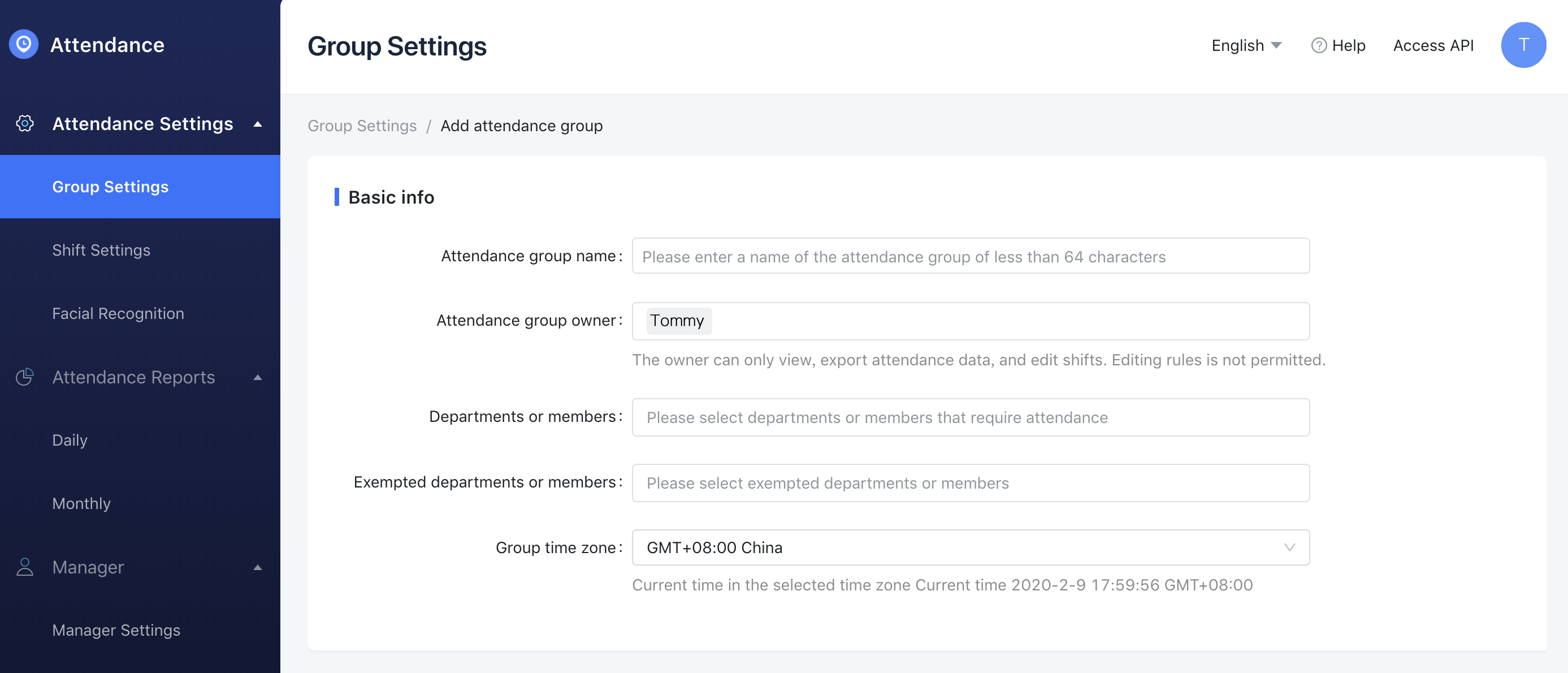Viewport: 1568px width, 673px height.
Task: Open the user avatar T menu
Action: pos(1523,45)
